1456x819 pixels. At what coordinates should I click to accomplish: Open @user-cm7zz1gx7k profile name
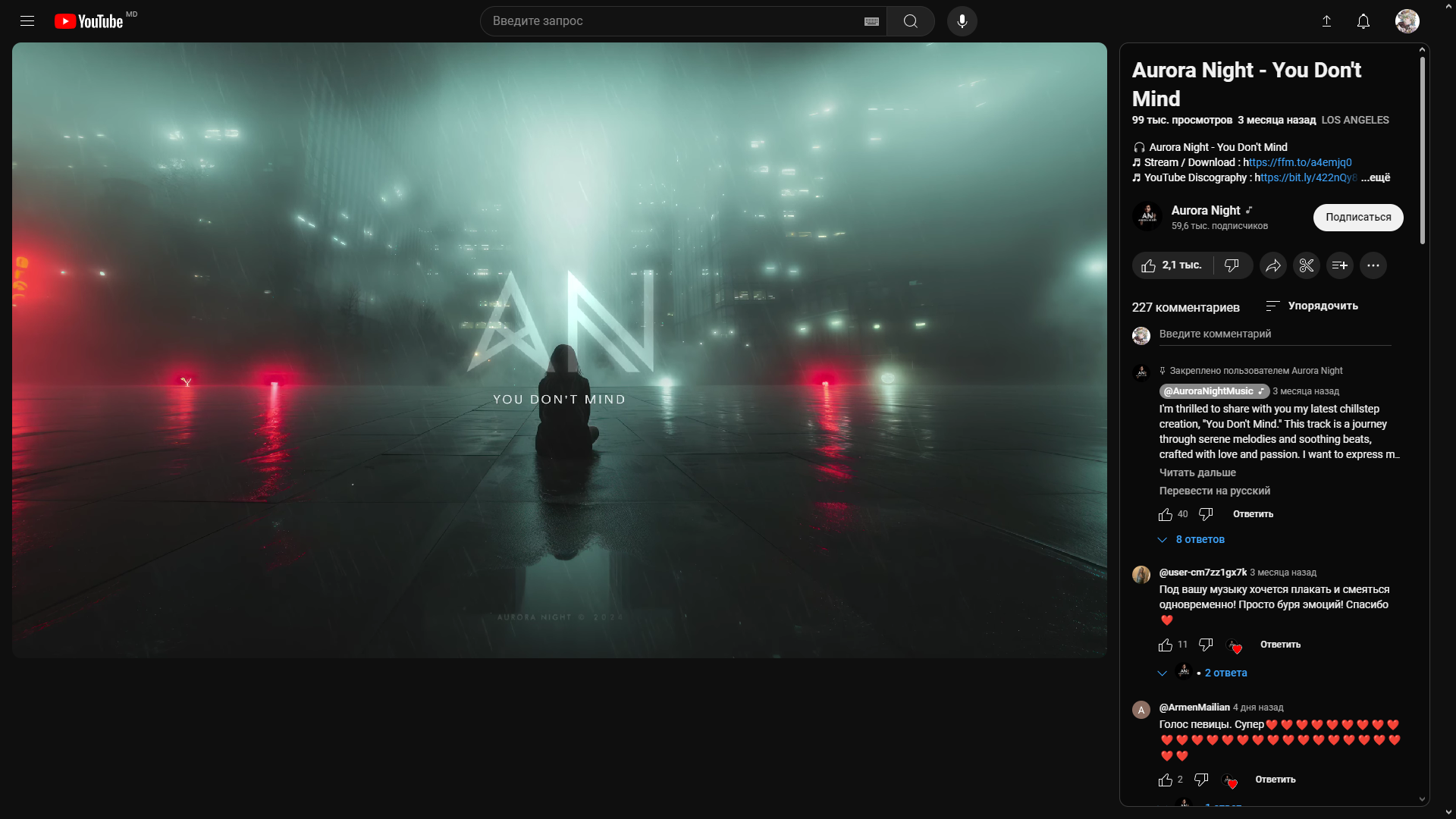click(x=1203, y=573)
